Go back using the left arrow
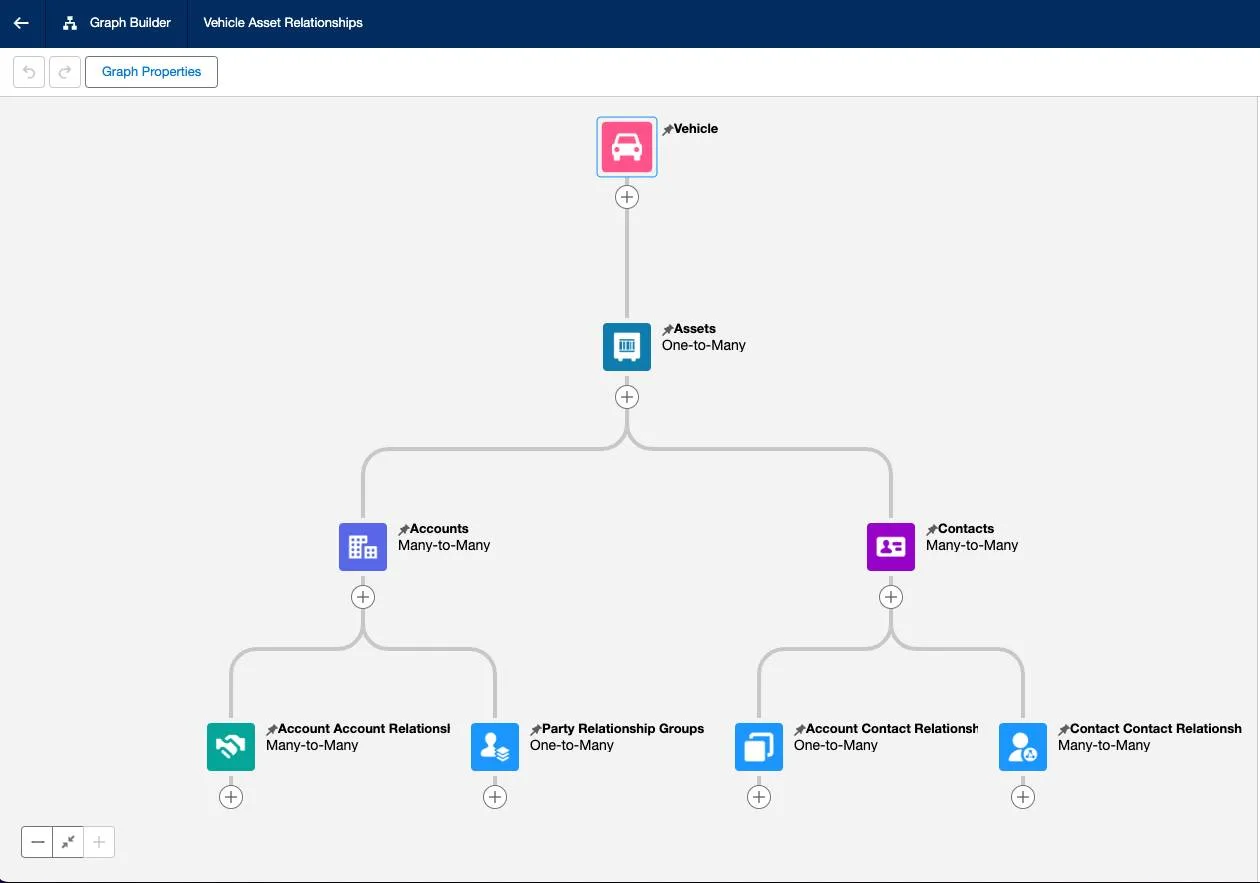This screenshot has width=1260, height=883. click(21, 23)
